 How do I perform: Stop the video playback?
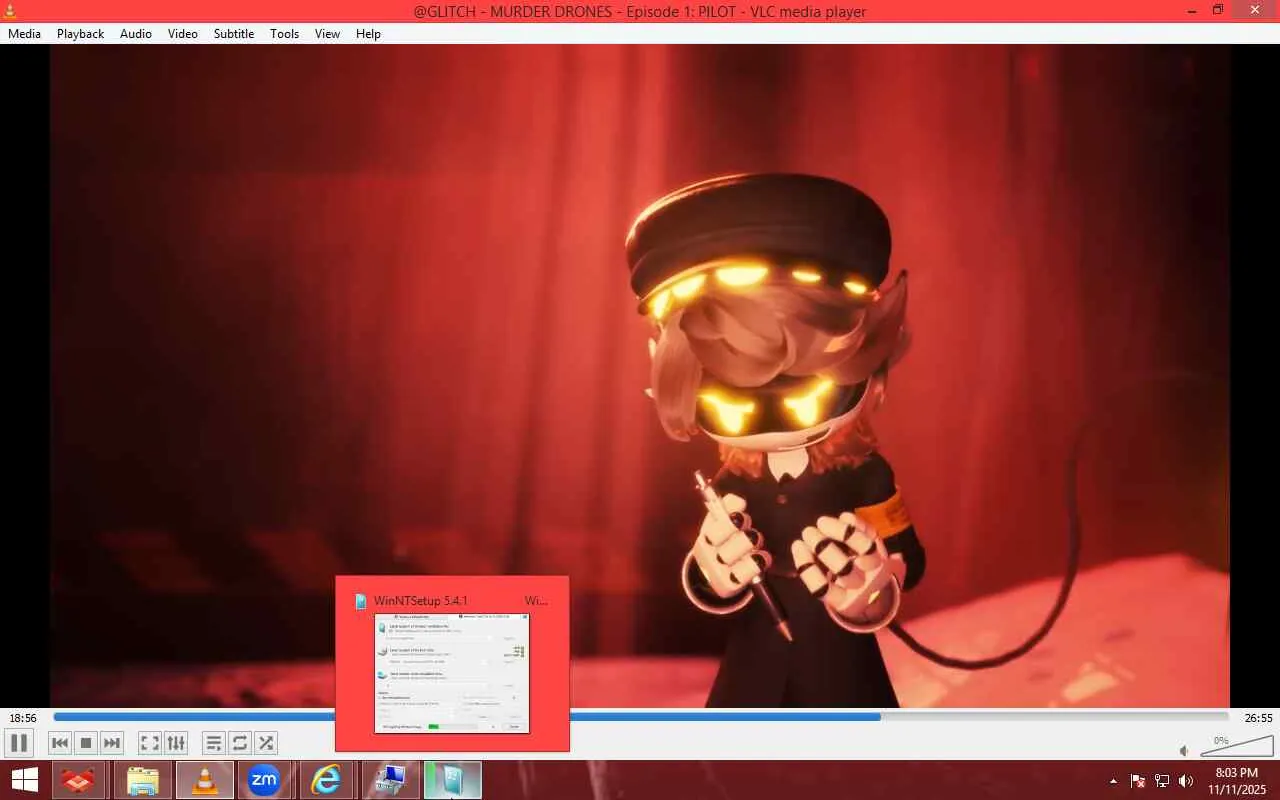pyautogui.click(x=86, y=743)
